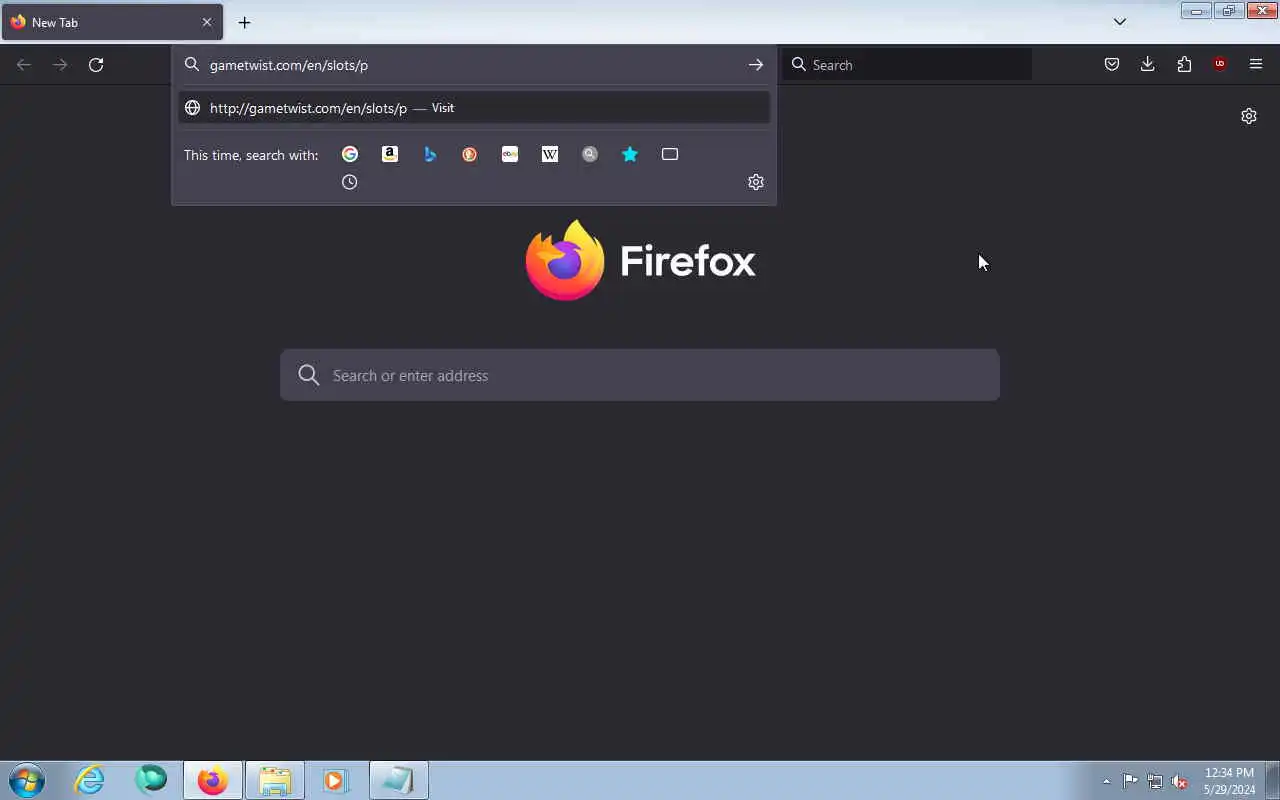Select the New Tab tab

(x=112, y=22)
